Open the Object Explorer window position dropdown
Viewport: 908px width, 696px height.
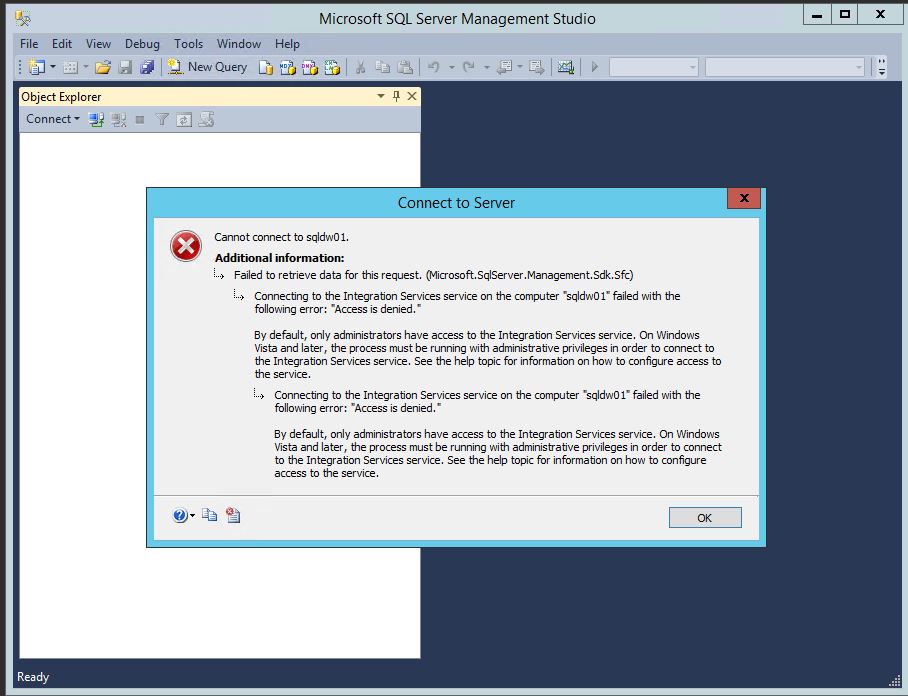381,96
